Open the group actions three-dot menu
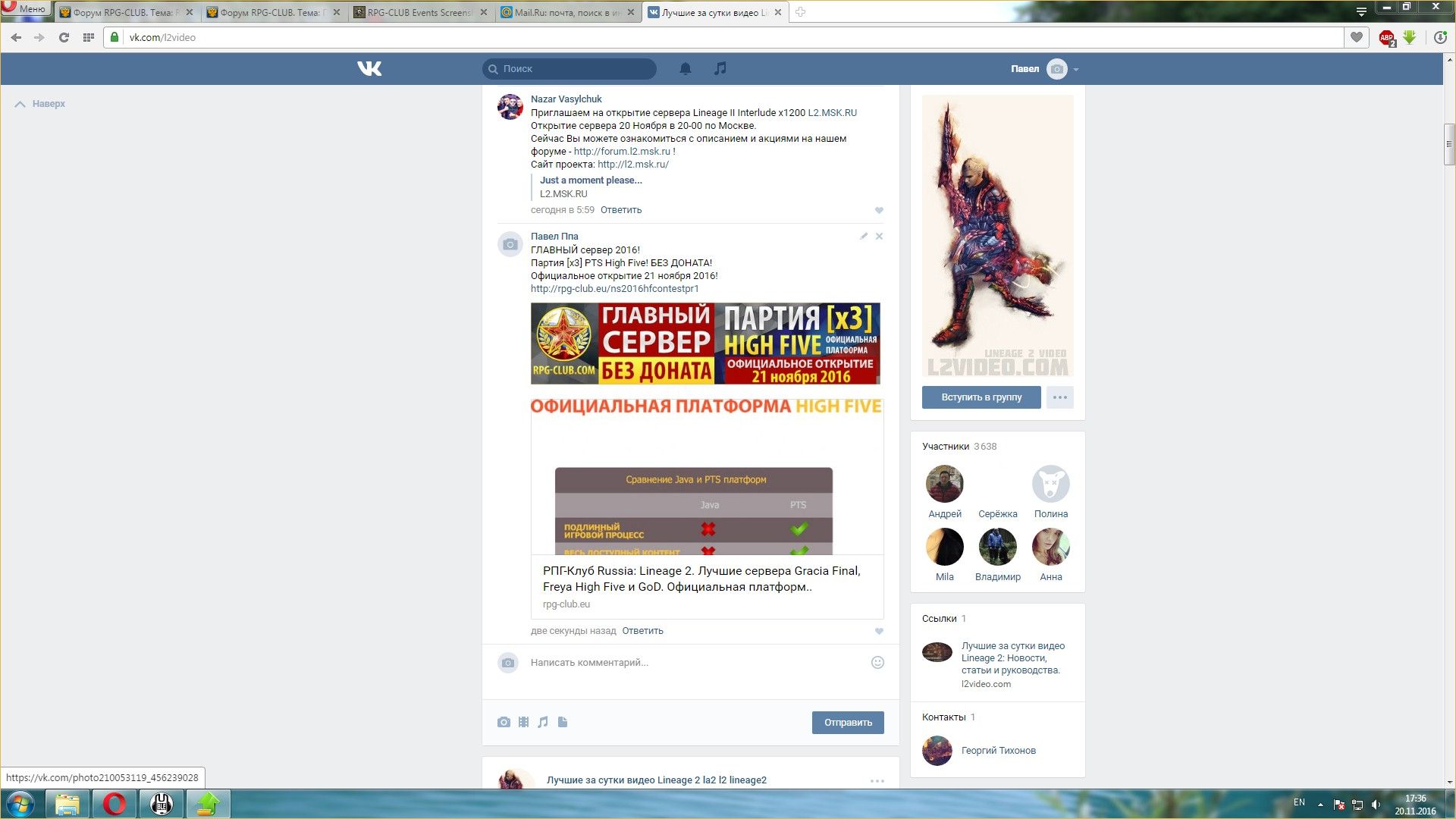1456x819 pixels. 1059,397
